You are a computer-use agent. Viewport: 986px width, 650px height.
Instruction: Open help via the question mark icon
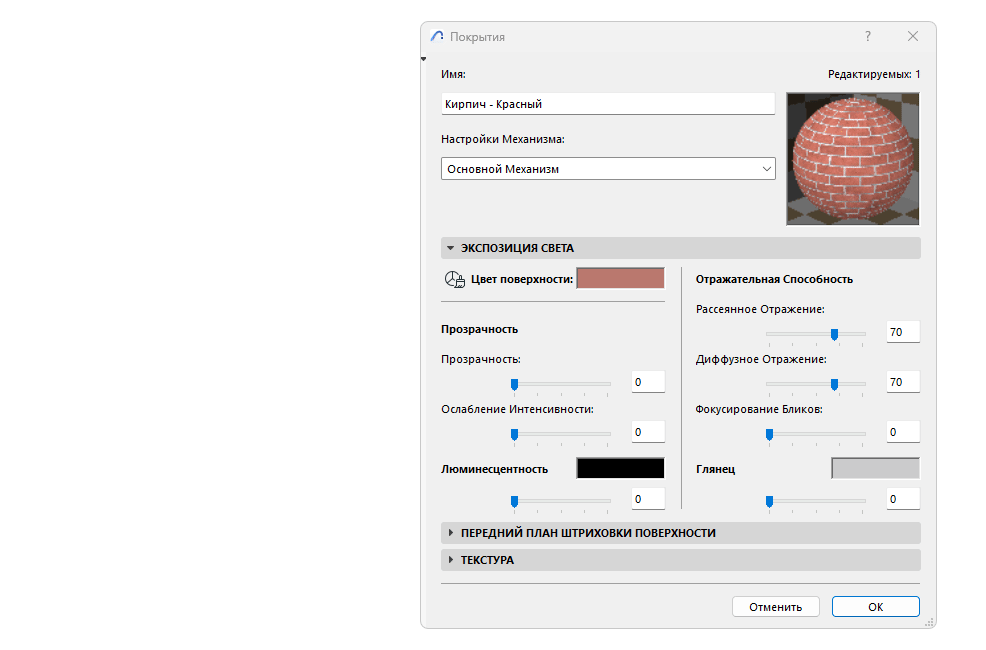pyautogui.click(x=866, y=36)
